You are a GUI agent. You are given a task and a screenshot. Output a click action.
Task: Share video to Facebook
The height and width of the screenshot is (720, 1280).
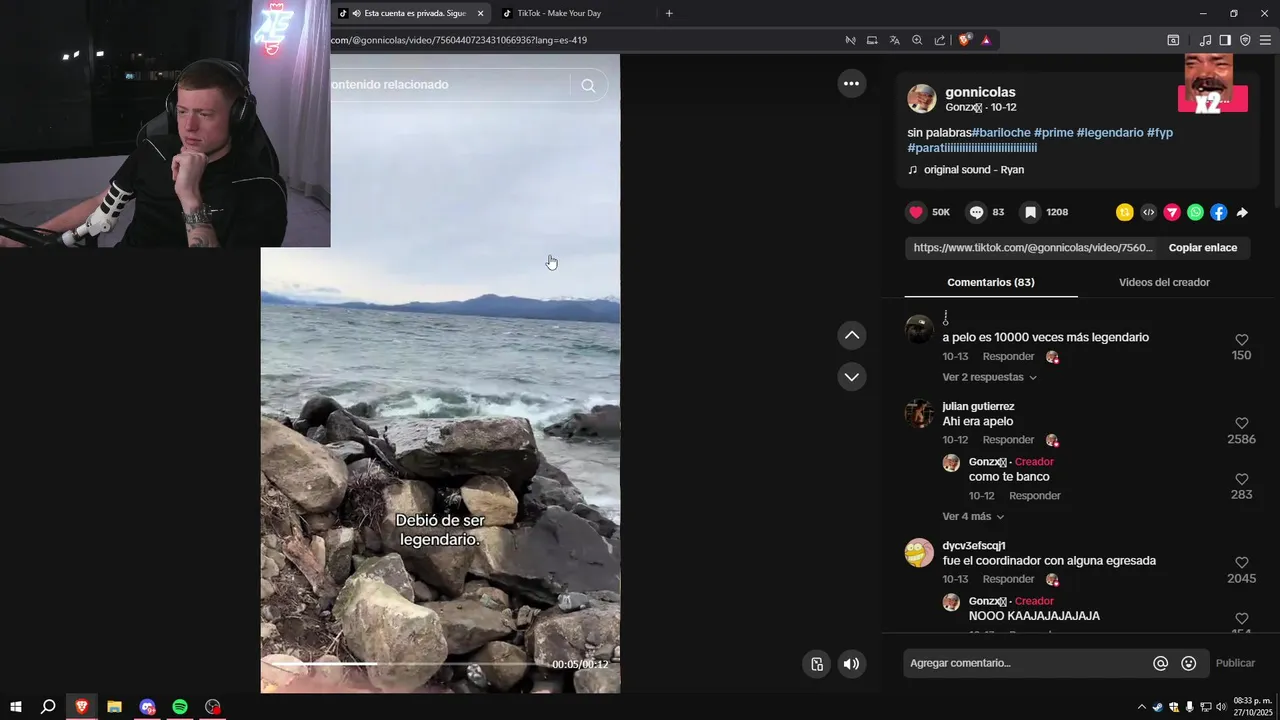pos(1218,212)
